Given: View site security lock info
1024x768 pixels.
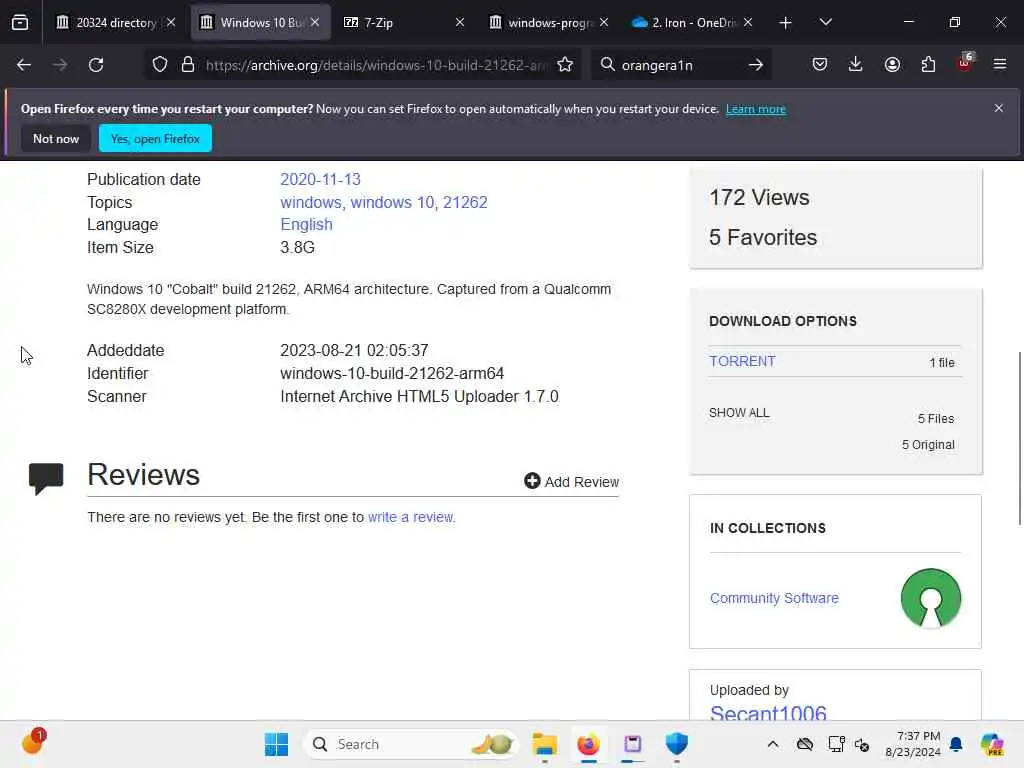Looking at the screenshot, I should [188, 65].
